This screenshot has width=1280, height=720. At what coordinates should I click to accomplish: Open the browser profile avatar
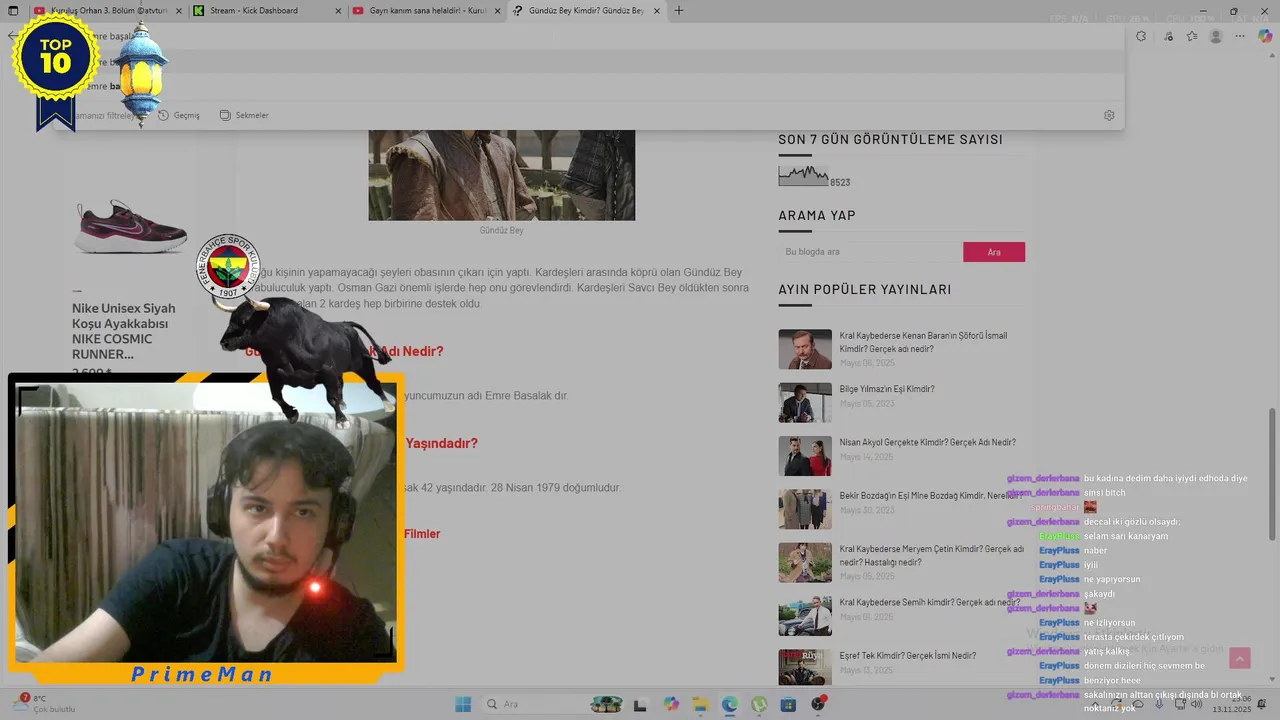(1216, 36)
